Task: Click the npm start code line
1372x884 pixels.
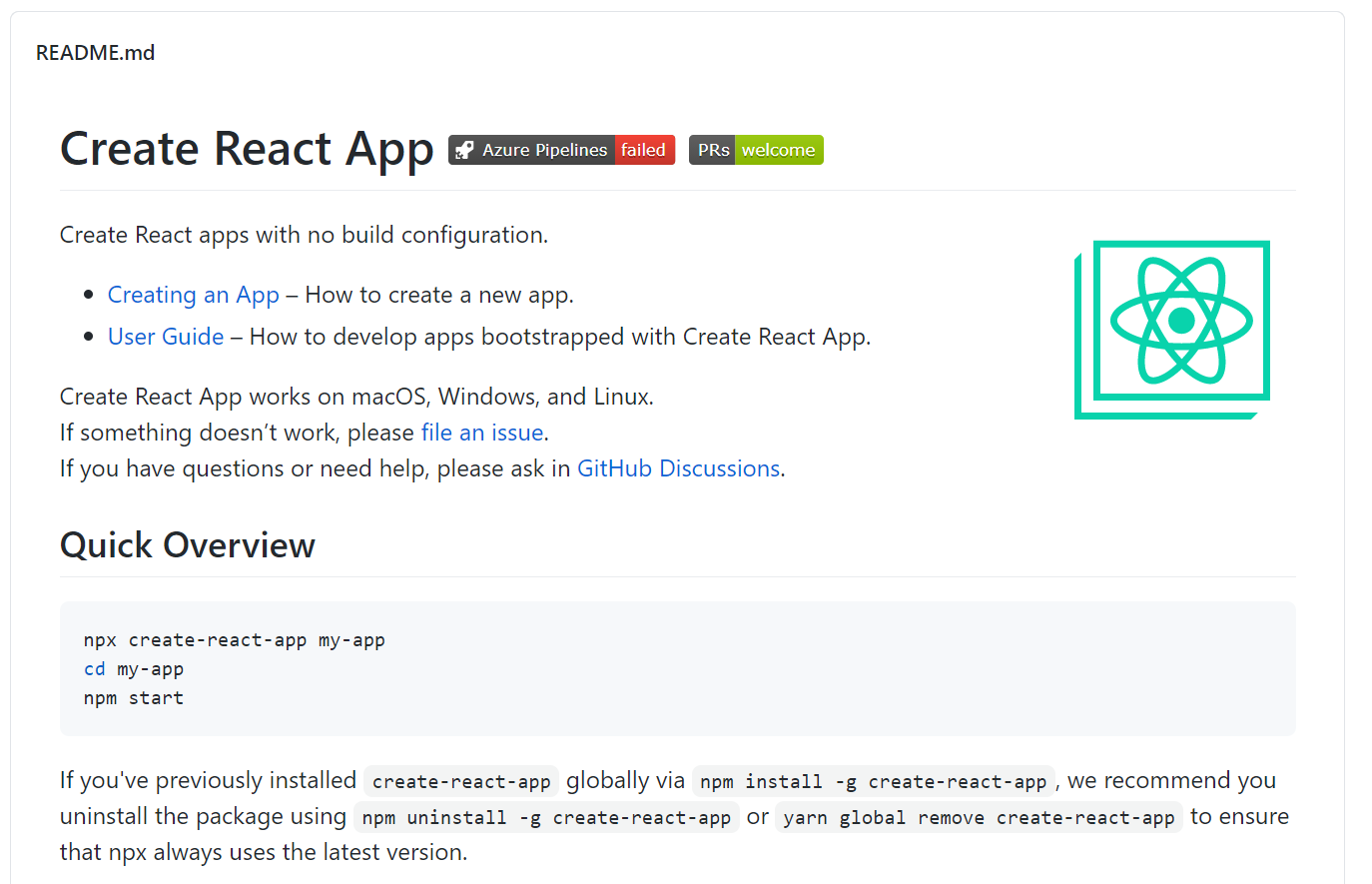Action: (134, 698)
